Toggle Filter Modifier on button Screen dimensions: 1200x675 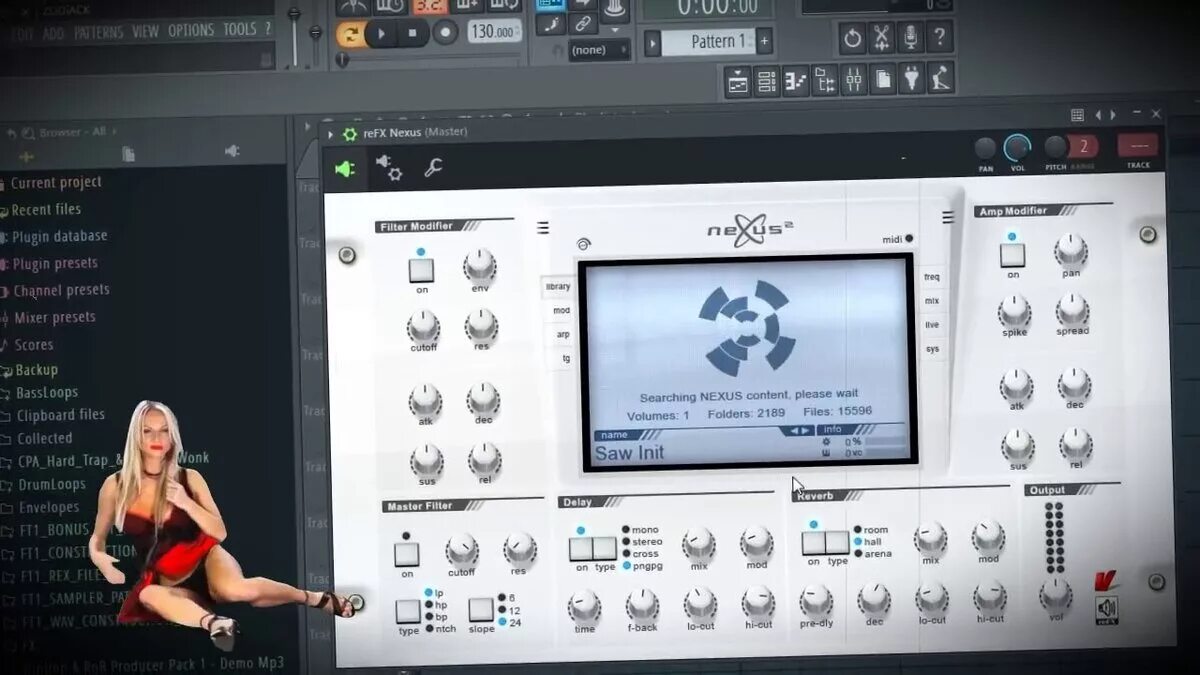[x=420, y=270]
